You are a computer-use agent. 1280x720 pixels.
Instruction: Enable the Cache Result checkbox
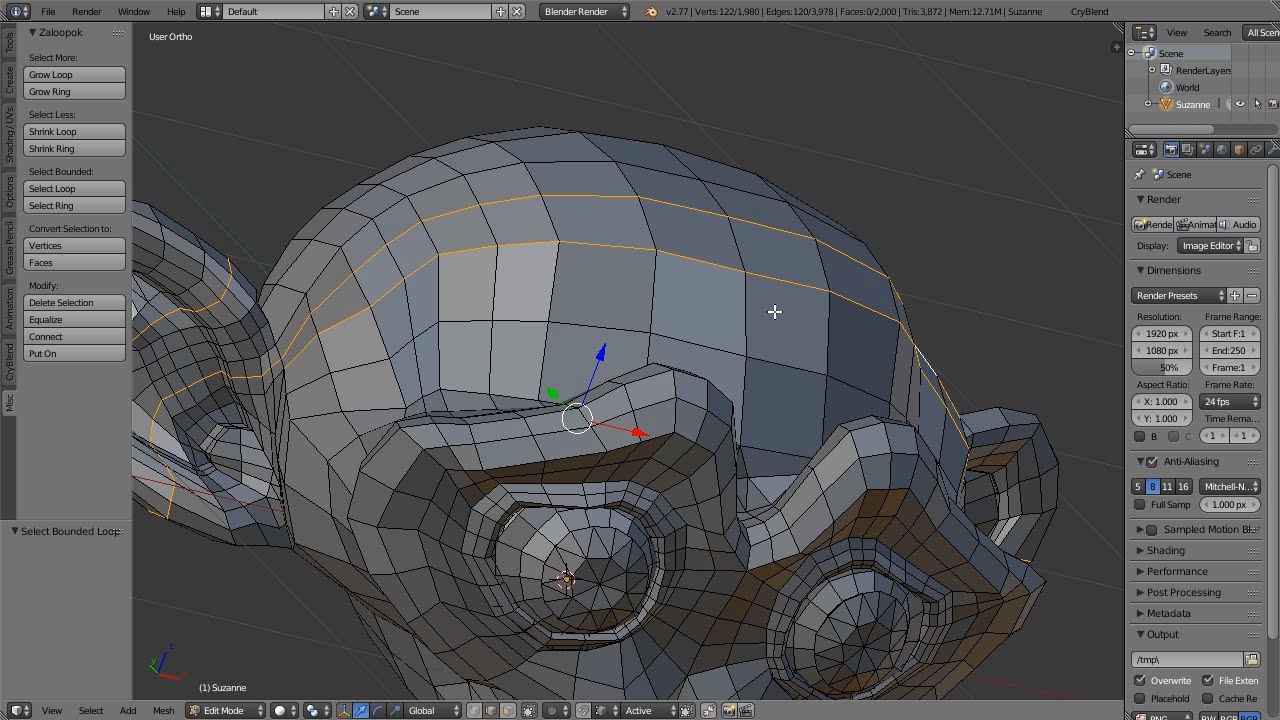(x=1208, y=699)
